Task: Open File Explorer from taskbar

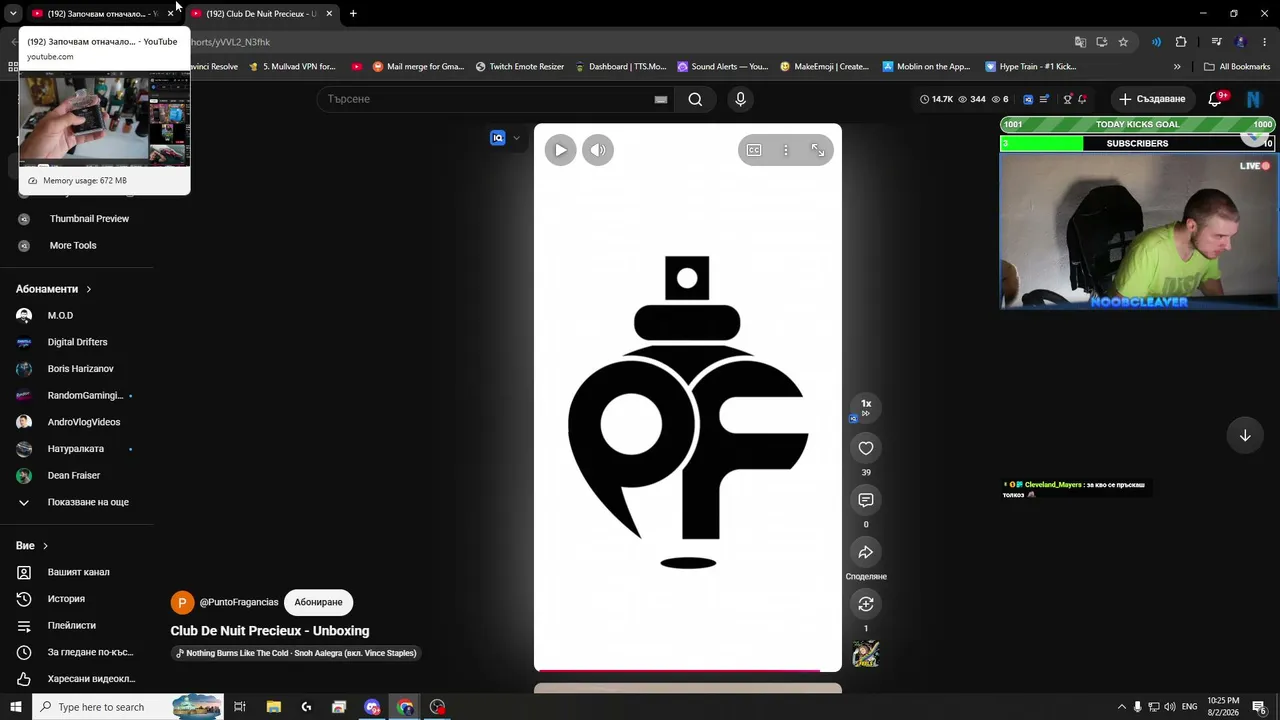Action: click(273, 707)
